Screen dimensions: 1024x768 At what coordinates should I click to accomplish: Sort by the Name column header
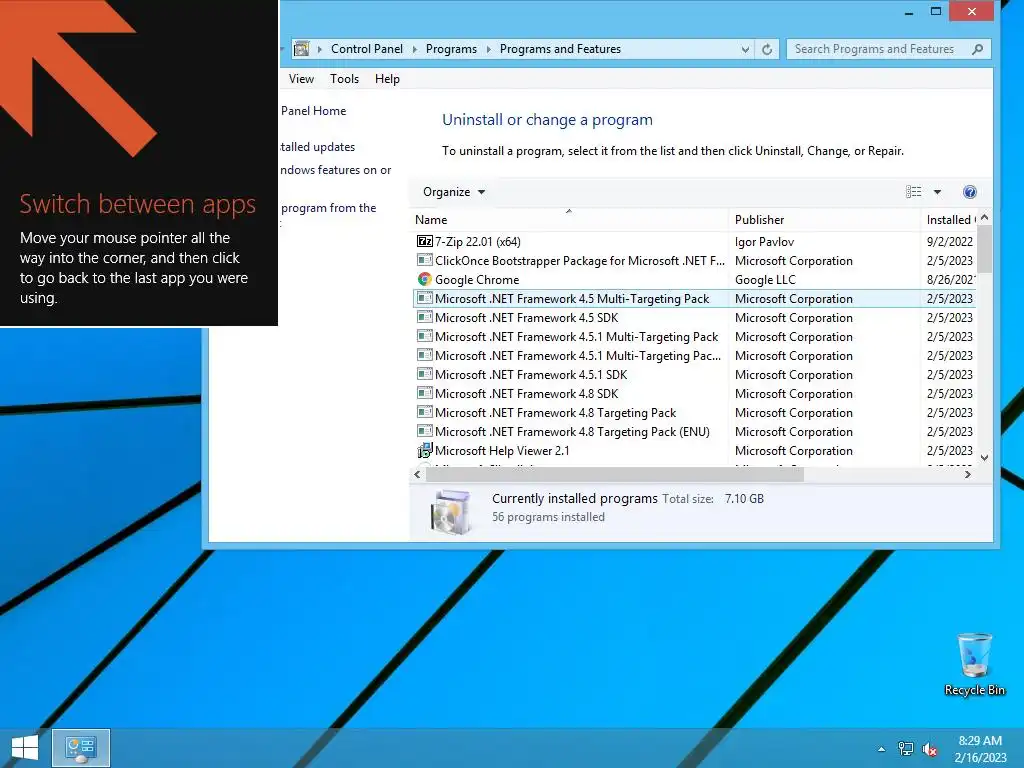pos(569,220)
